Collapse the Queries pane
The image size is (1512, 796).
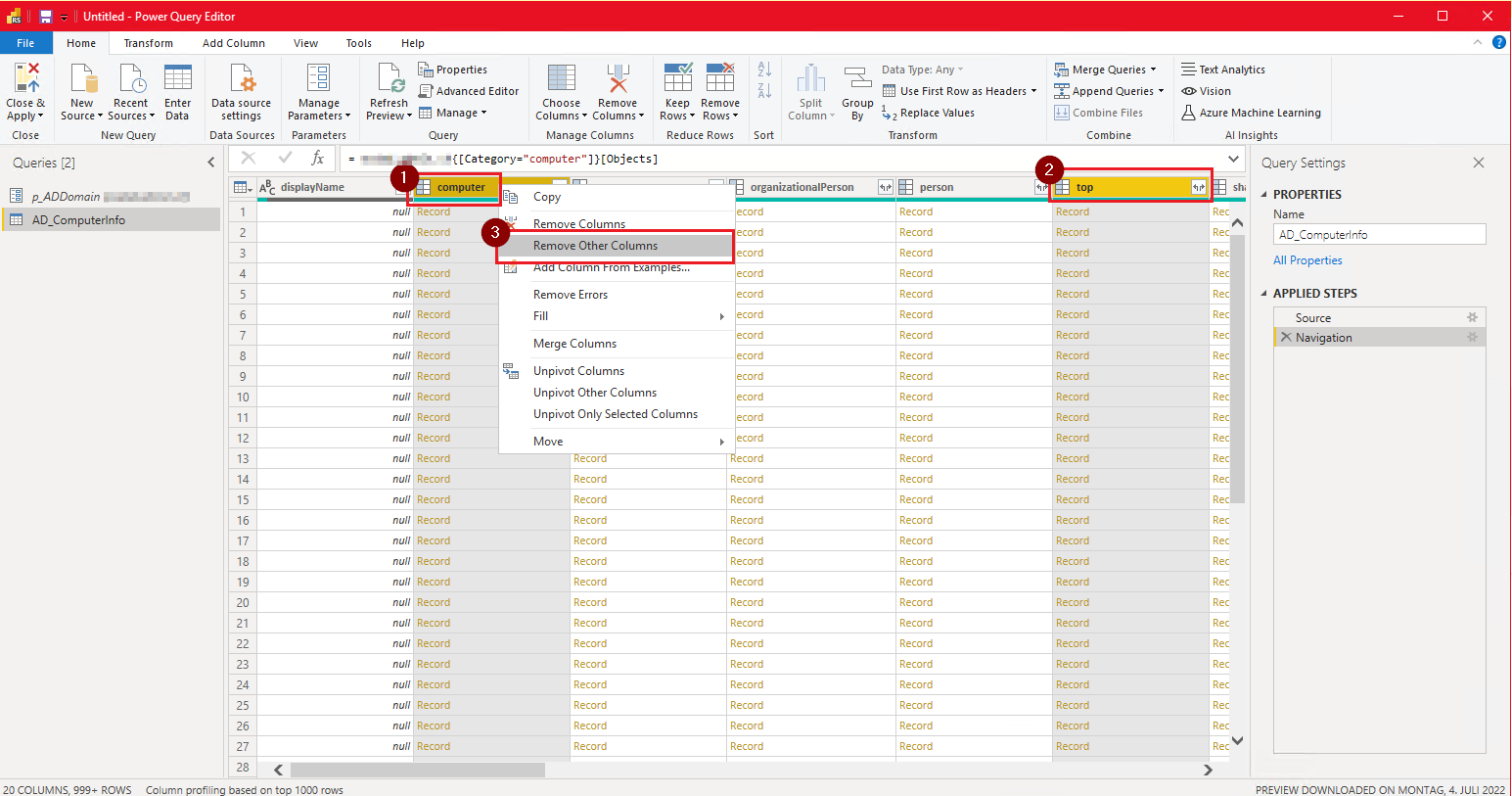coord(210,163)
